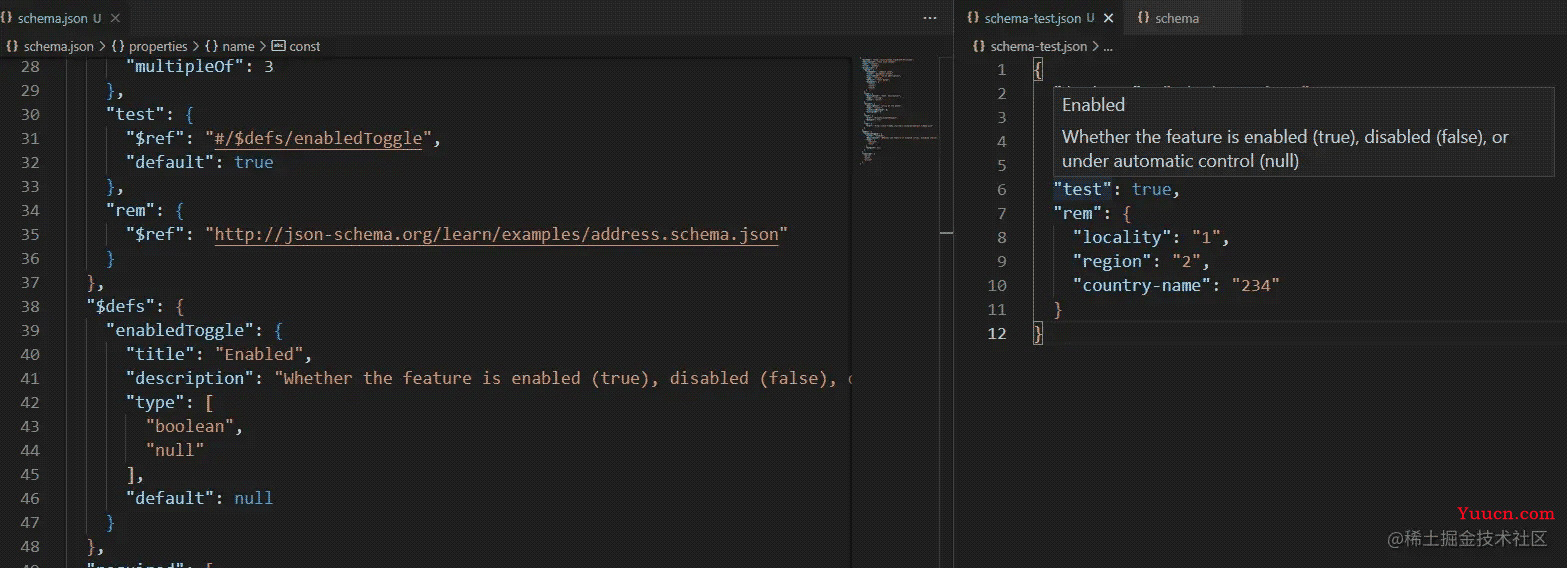Click the "enabledToggle" key on line 39
The image size is (1567, 568).
point(180,330)
